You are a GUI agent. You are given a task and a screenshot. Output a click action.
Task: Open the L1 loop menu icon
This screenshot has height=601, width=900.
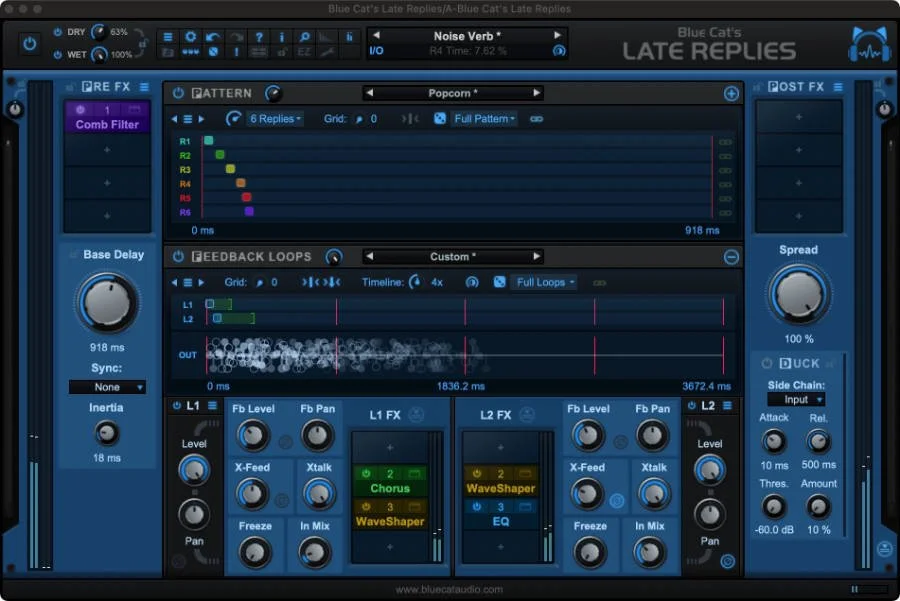[x=212, y=406]
